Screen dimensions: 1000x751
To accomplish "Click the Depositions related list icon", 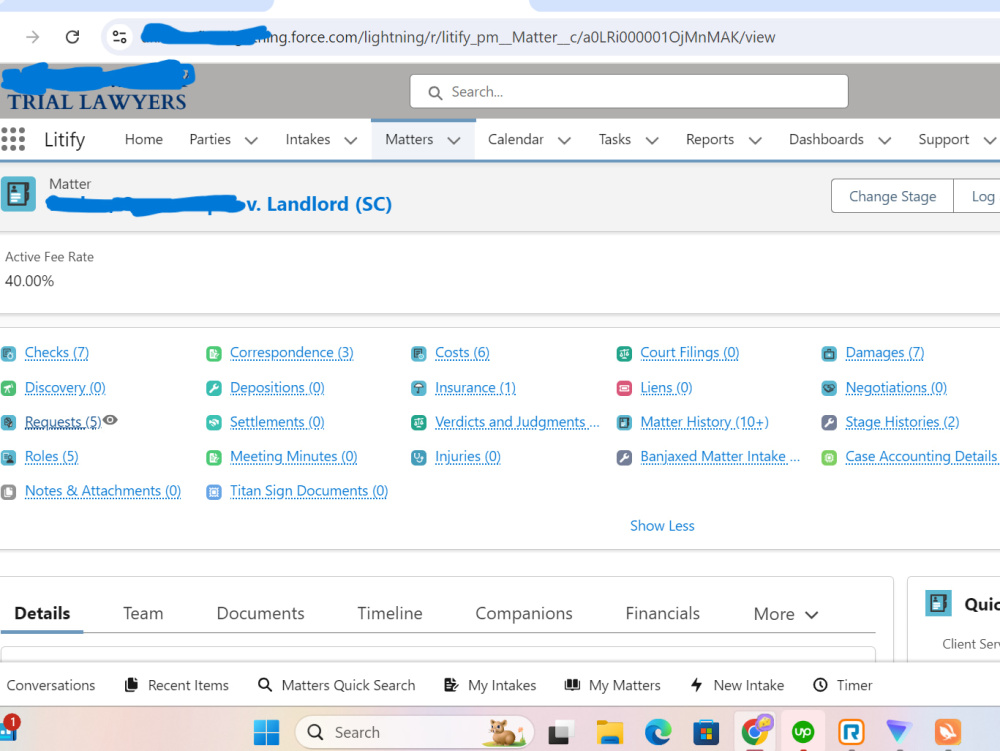I will coord(214,388).
